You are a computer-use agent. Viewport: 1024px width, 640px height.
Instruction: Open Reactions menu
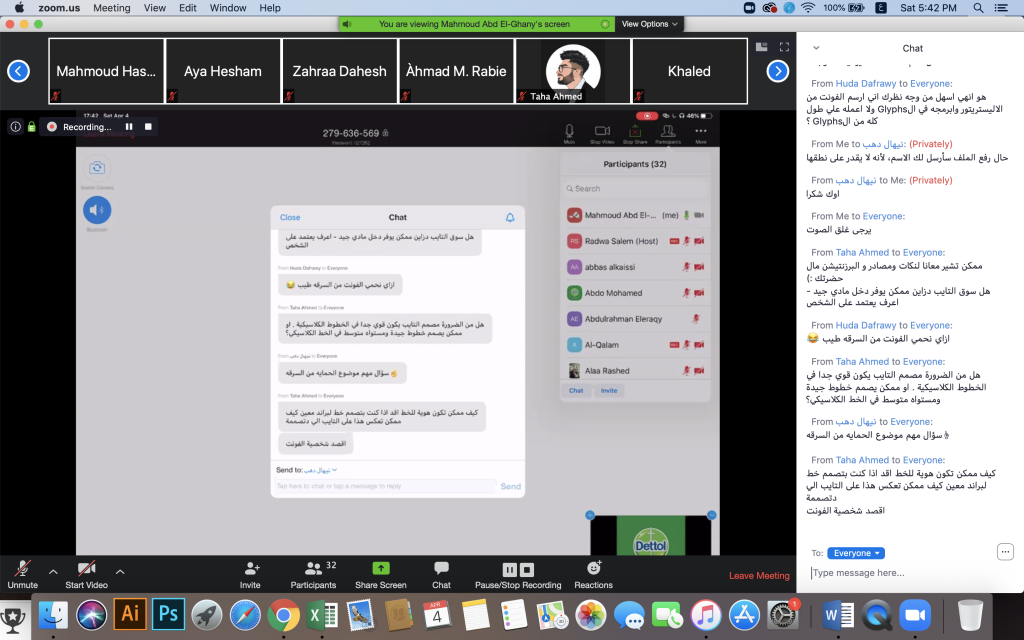point(594,574)
